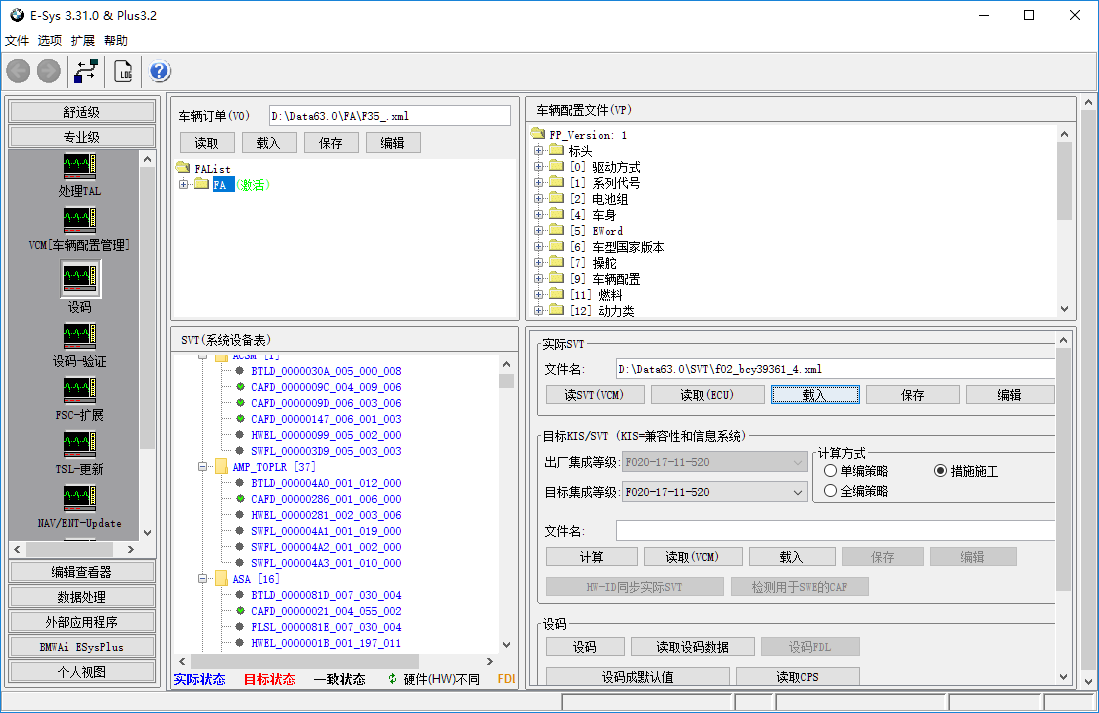
Task: Open the 设码-验证 module icon
Action: (x=80, y=335)
